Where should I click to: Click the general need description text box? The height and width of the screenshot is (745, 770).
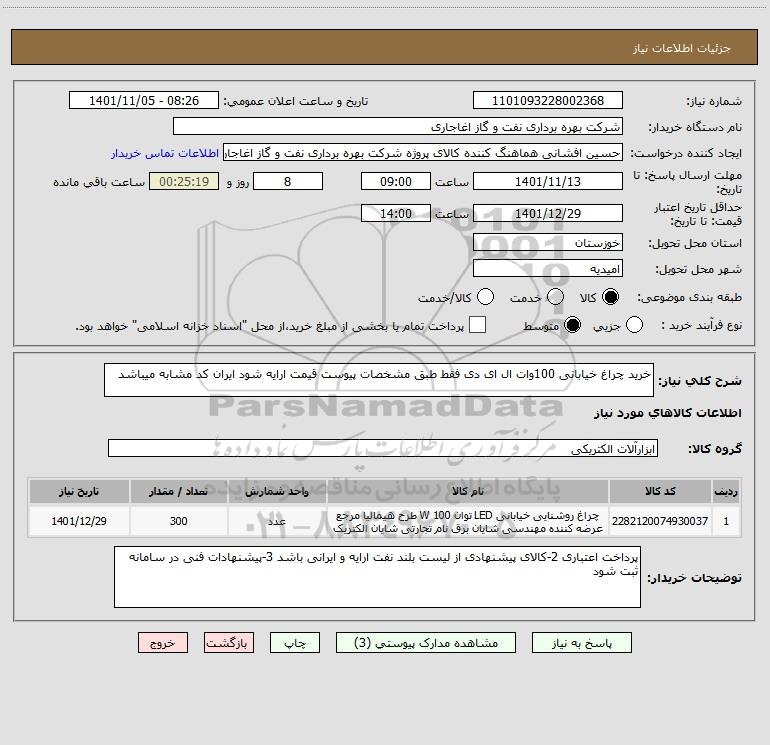pyautogui.click(x=379, y=380)
